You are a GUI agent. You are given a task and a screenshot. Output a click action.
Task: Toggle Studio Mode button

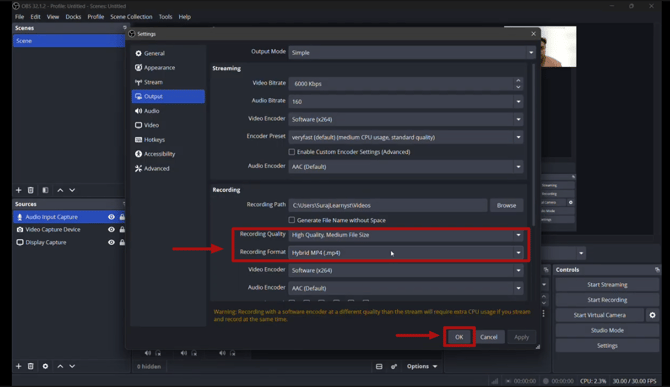click(607, 331)
